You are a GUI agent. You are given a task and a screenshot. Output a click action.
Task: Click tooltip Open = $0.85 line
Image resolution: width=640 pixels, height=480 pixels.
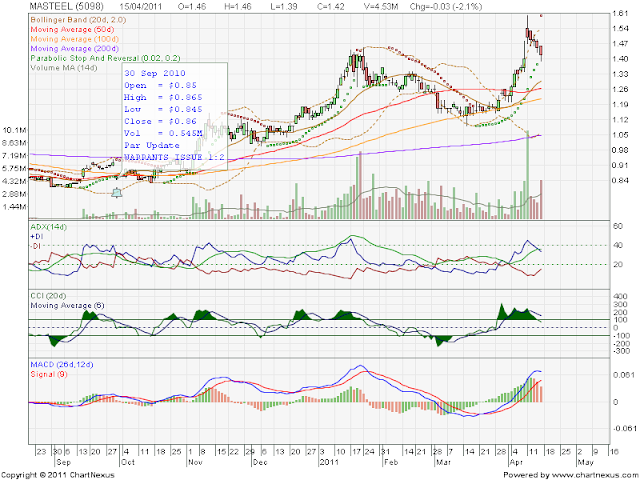[x=160, y=85]
